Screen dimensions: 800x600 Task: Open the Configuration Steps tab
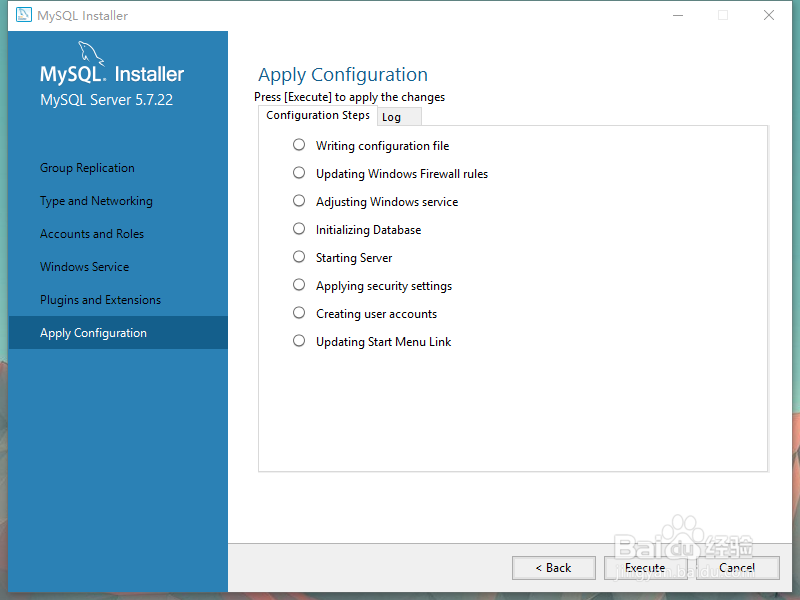pyautogui.click(x=318, y=115)
